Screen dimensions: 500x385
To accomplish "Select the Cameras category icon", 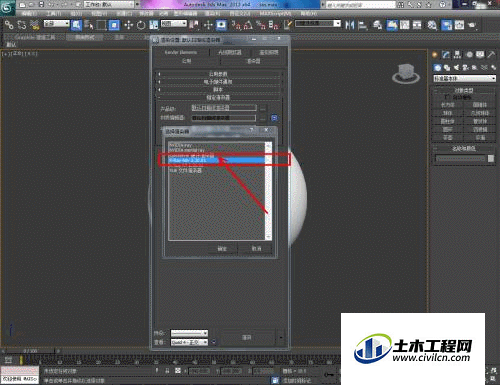I will pyautogui.click(x=466, y=68).
